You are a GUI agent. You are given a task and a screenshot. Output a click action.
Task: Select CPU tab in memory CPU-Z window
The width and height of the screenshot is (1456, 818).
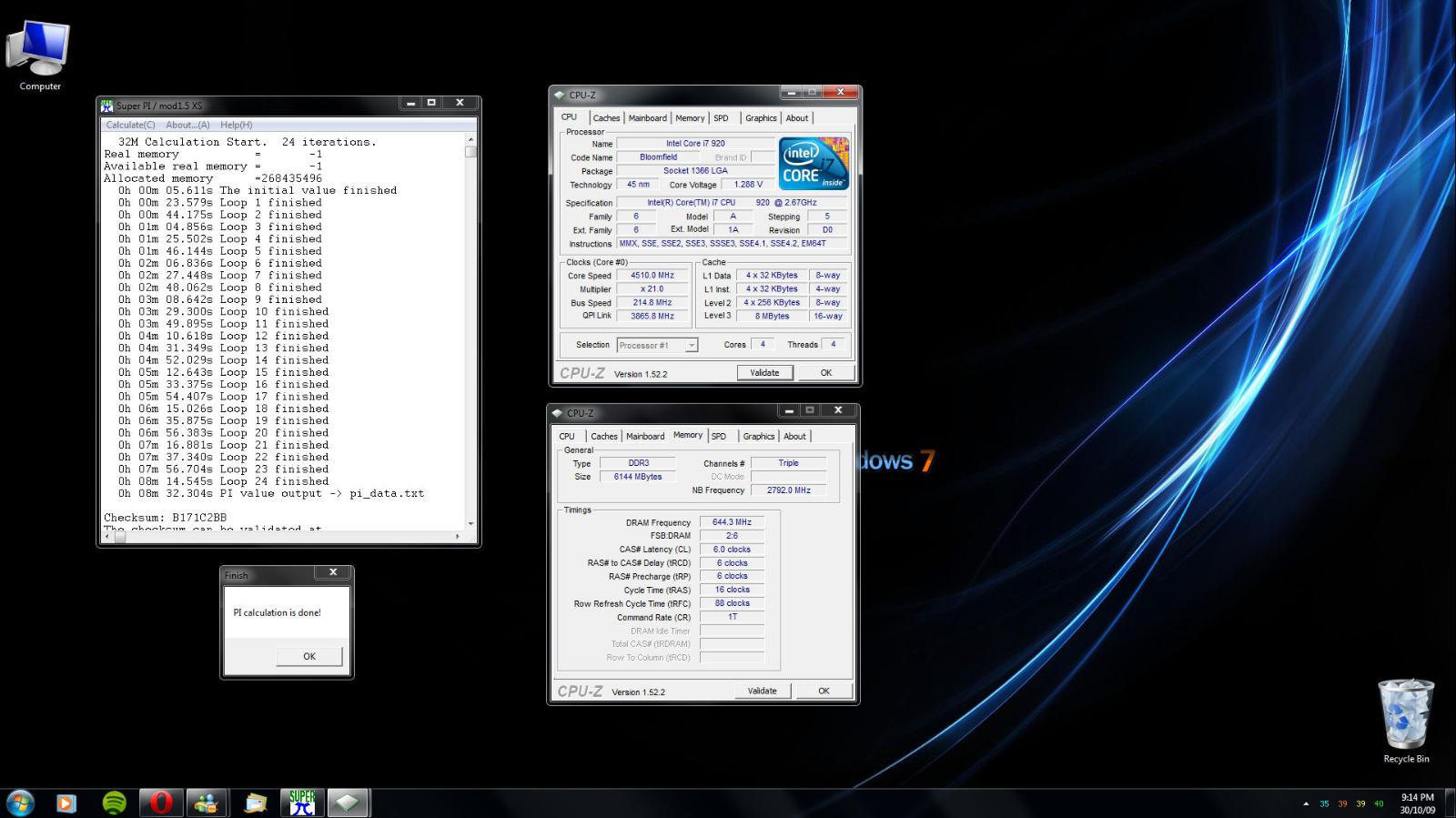[567, 437]
